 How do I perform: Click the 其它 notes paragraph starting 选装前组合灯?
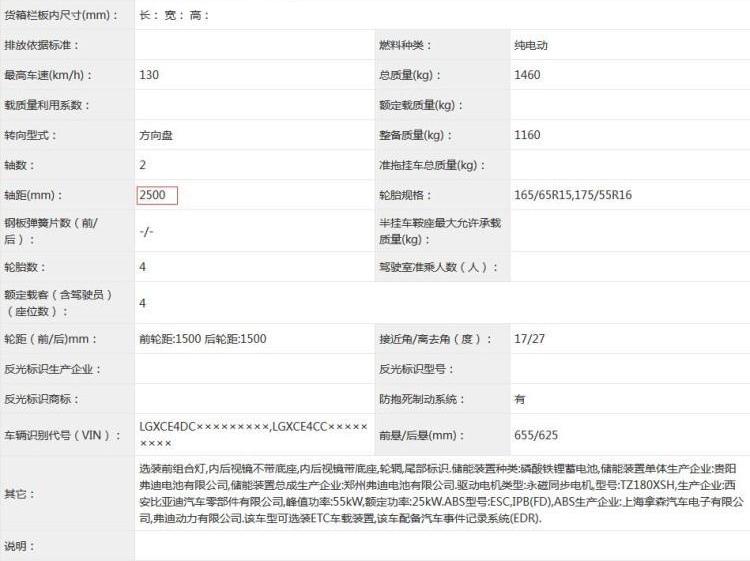tap(441, 494)
